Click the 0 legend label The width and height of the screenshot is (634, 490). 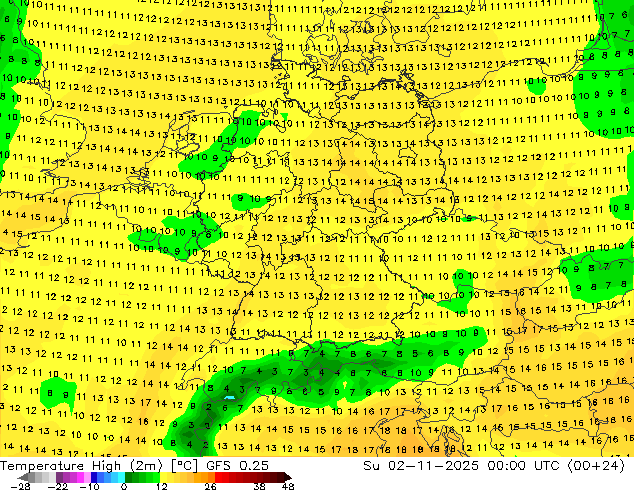point(124,486)
